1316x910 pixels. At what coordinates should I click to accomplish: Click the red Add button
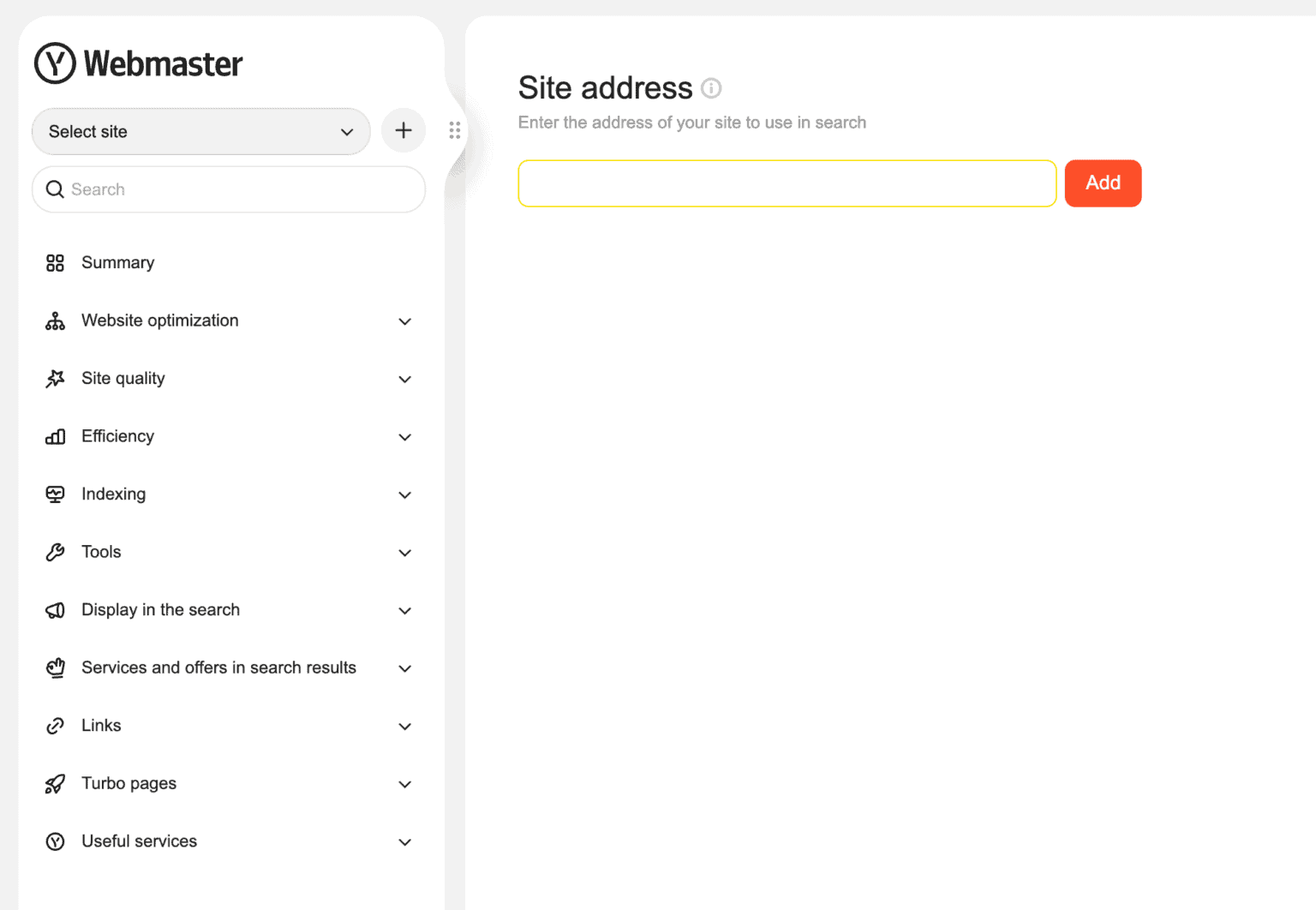coord(1103,183)
